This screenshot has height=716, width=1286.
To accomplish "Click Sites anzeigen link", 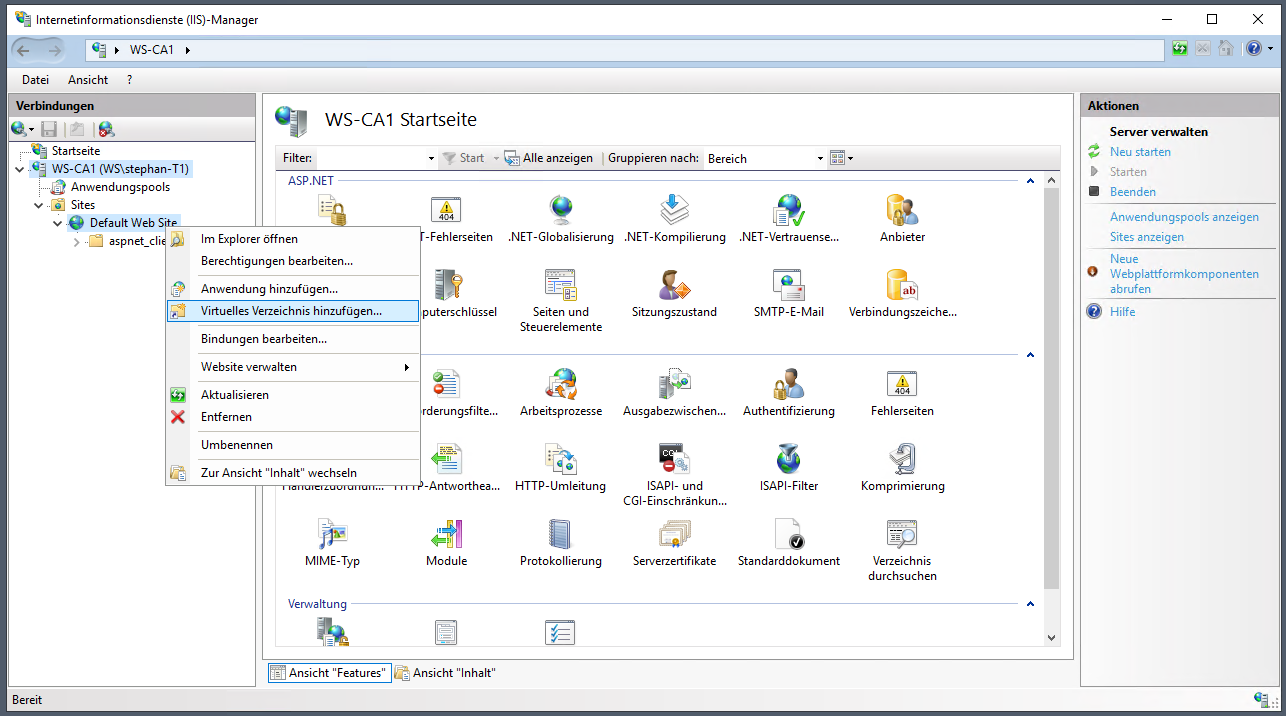I will [x=1146, y=237].
